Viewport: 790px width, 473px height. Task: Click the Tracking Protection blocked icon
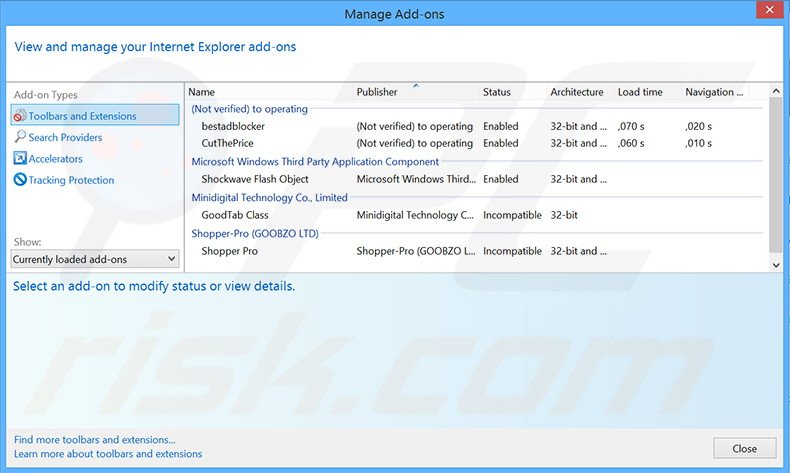click(x=20, y=179)
